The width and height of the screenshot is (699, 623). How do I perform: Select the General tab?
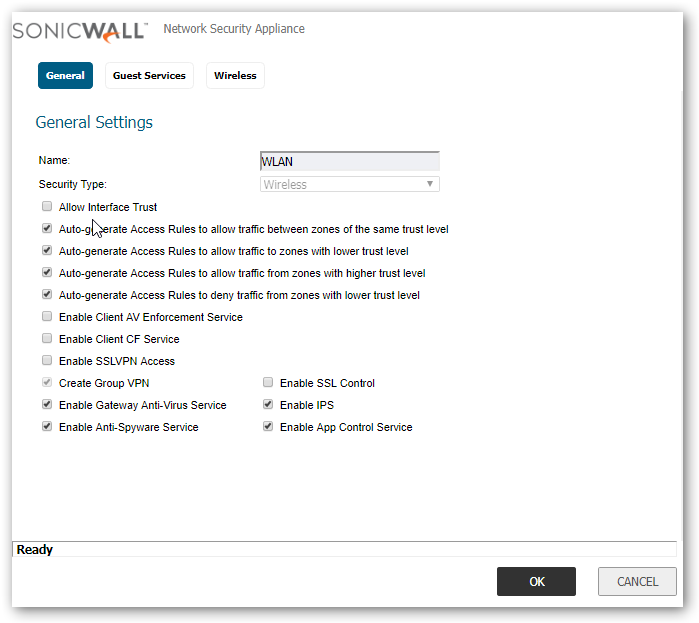pos(65,76)
